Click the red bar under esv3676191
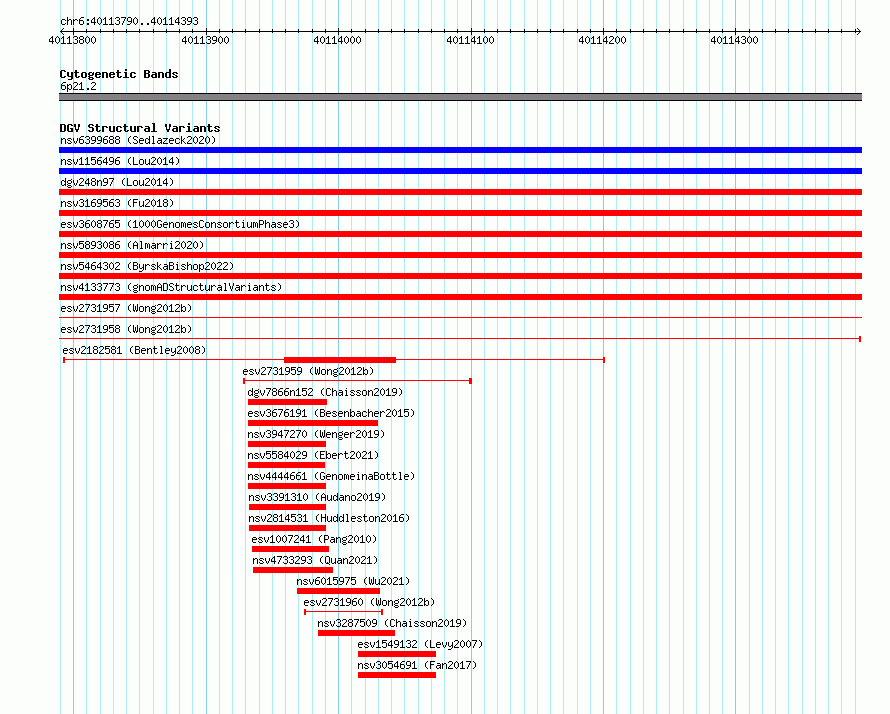This screenshot has width=890, height=714. tap(313, 423)
